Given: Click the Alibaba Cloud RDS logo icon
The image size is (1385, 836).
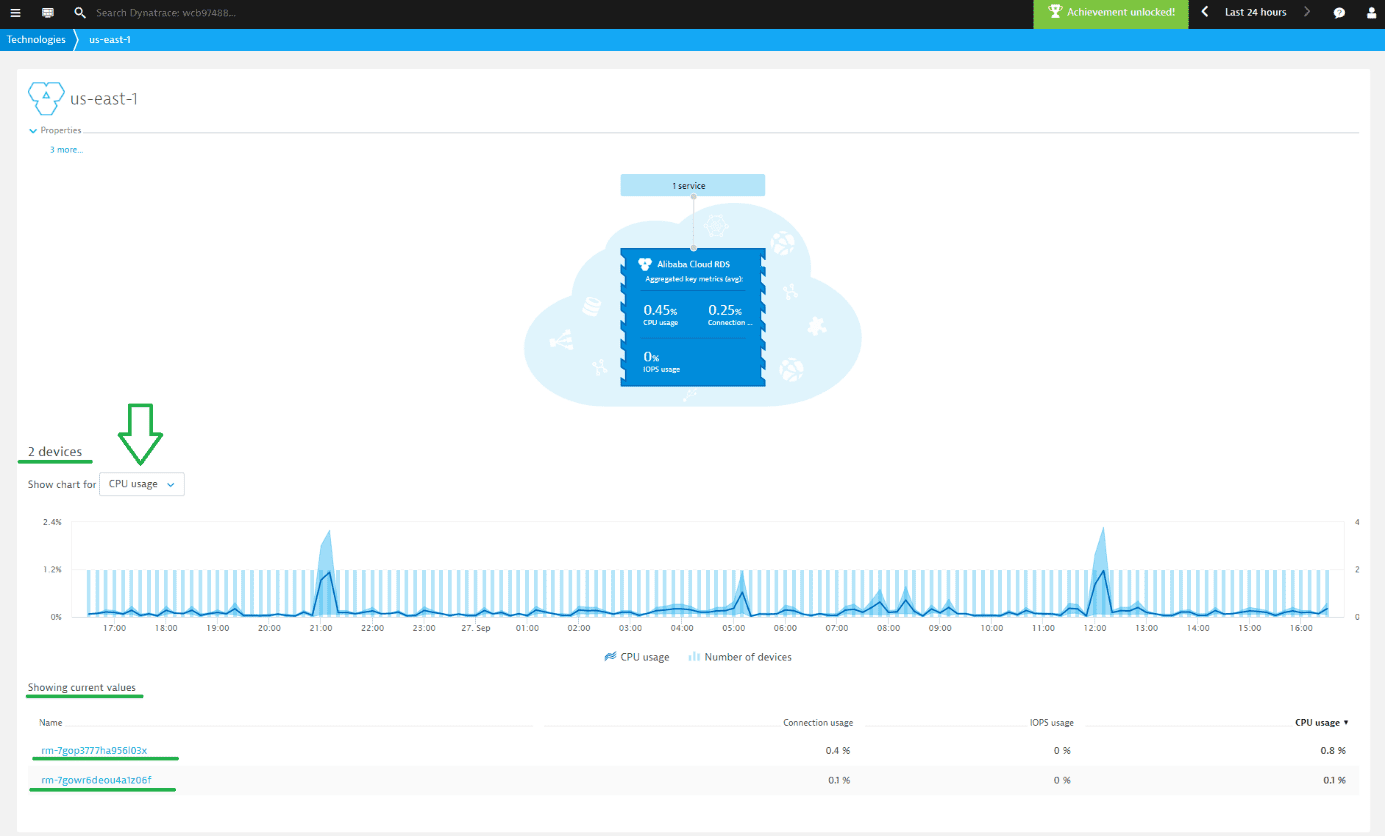Looking at the screenshot, I should 645,265.
